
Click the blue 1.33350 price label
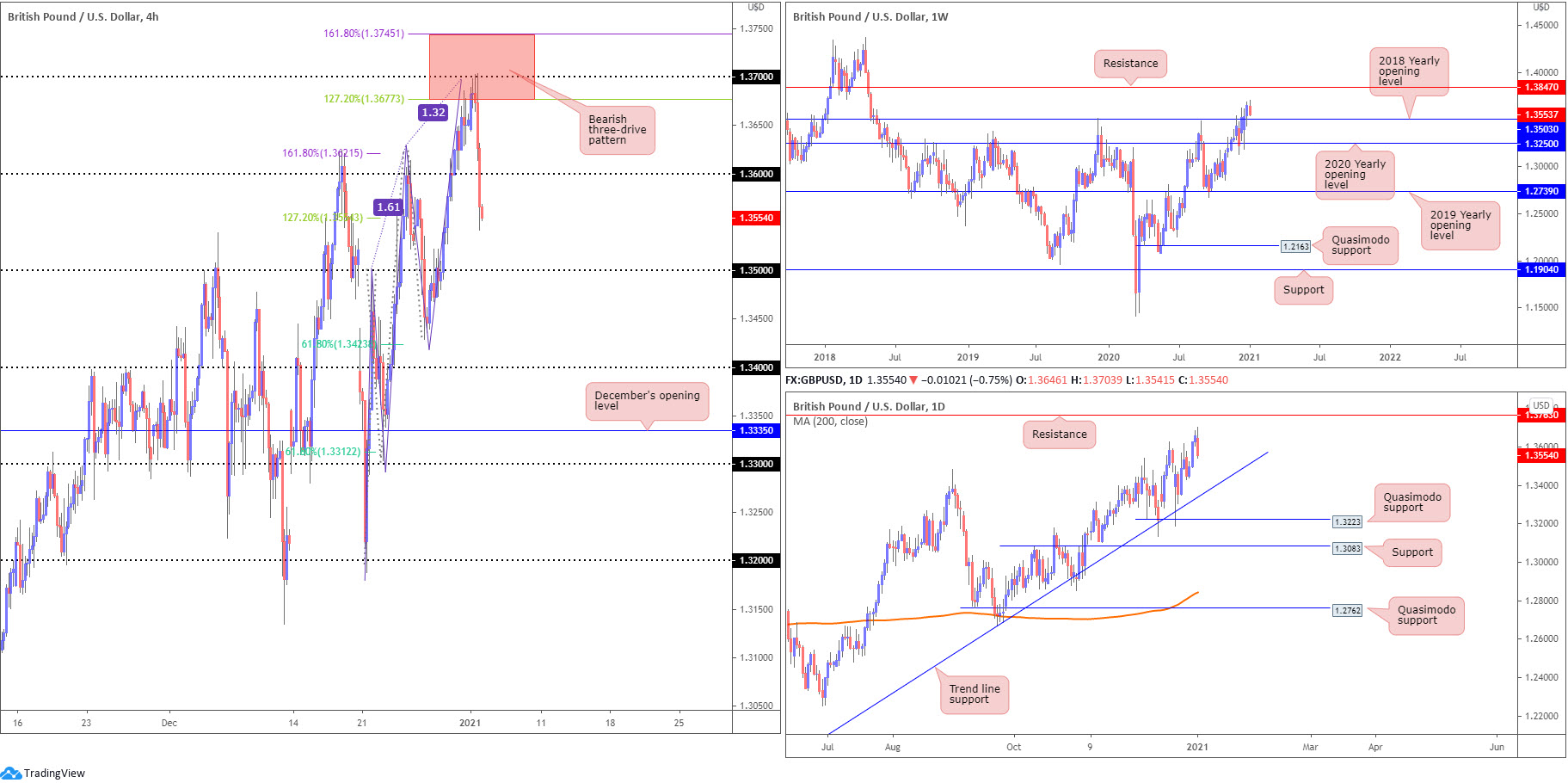coord(756,430)
